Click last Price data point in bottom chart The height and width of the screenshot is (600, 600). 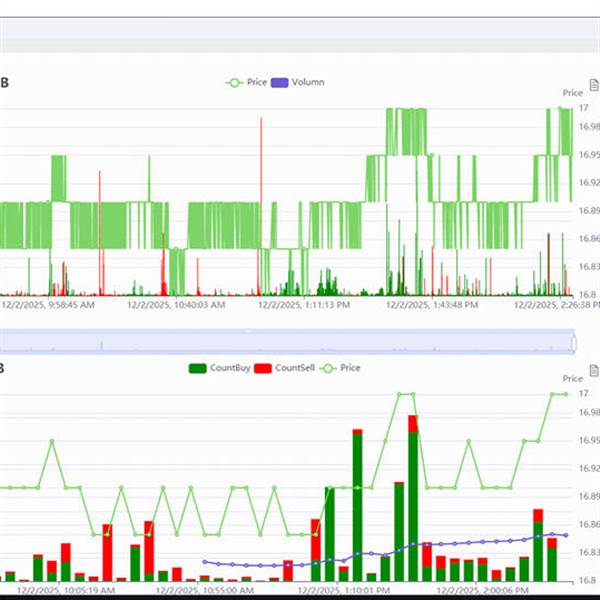coord(566,394)
